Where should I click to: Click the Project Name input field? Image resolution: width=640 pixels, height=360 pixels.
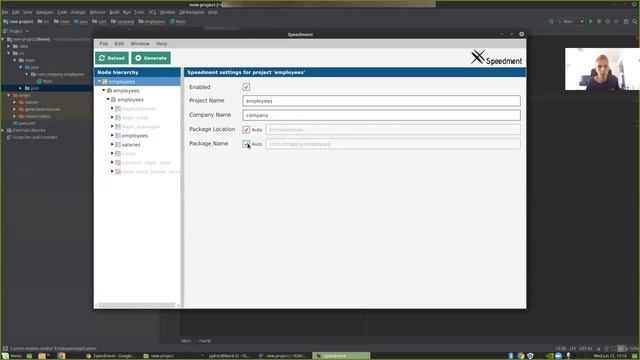pos(381,101)
